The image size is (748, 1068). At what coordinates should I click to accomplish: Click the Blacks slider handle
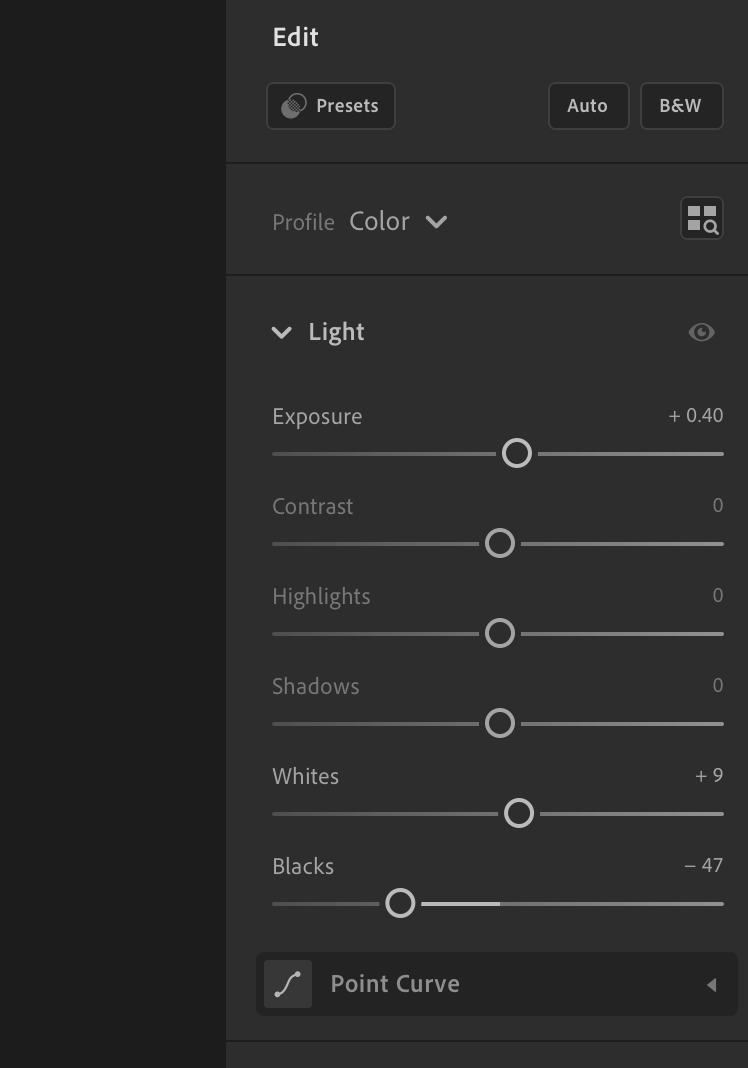pyautogui.click(x=400, y=903)
